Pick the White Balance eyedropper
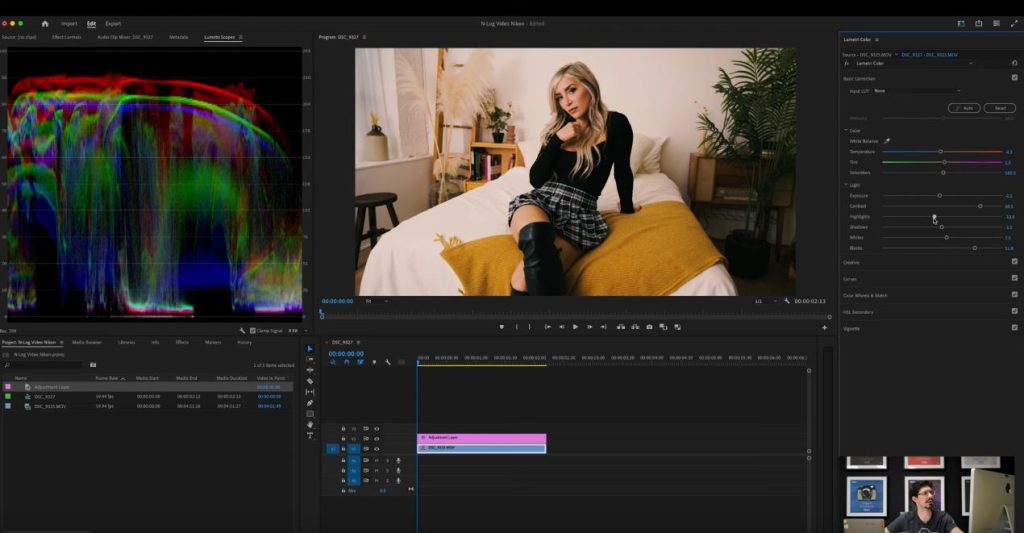Viewport: 1024px width, 533px height. coord(886,141)
